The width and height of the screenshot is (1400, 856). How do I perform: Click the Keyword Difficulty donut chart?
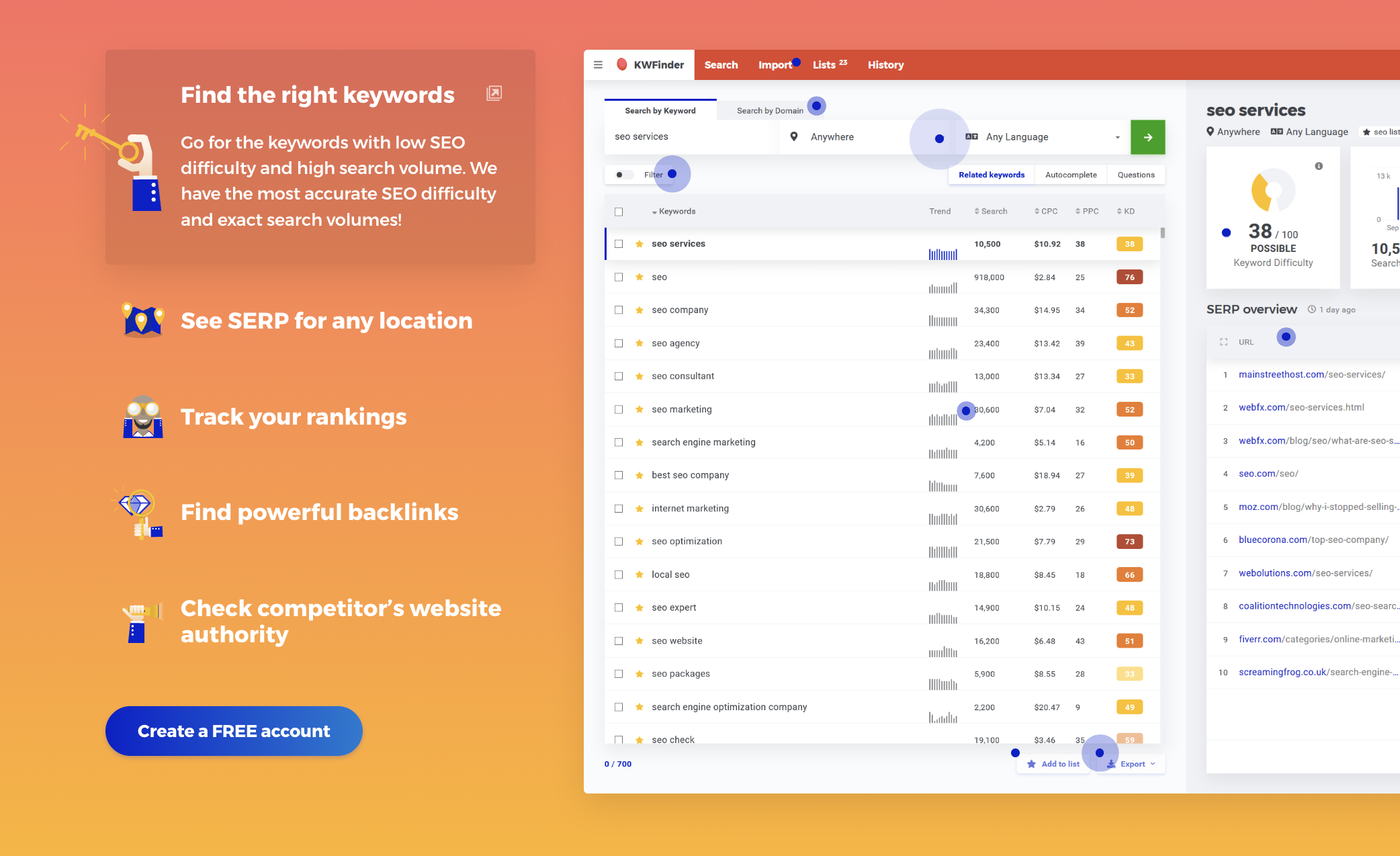[1273, 190]
